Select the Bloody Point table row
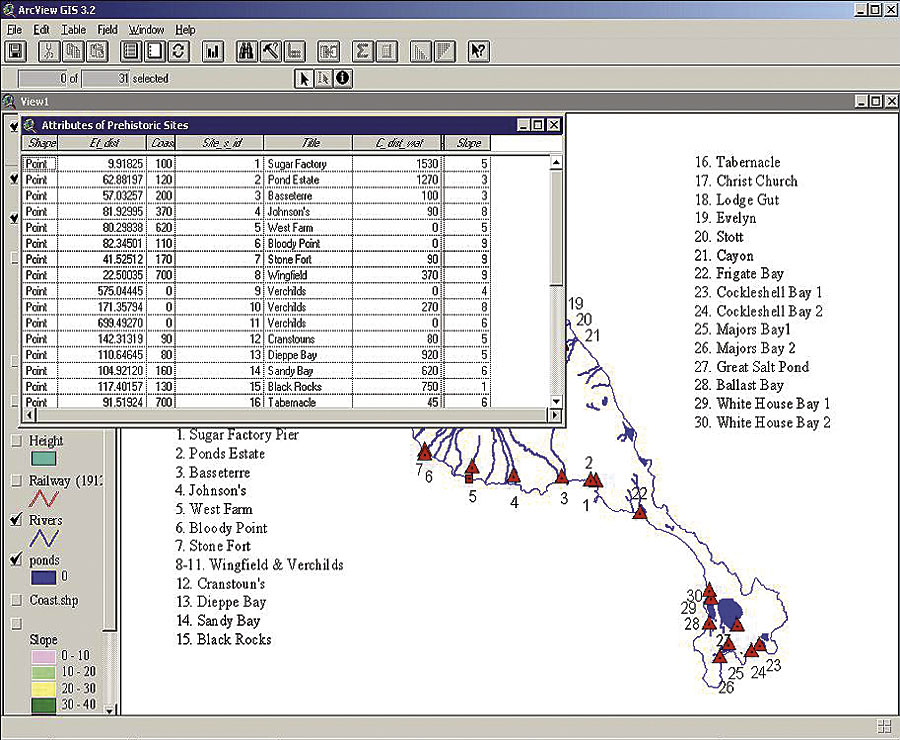 click(x=256, y=243)
